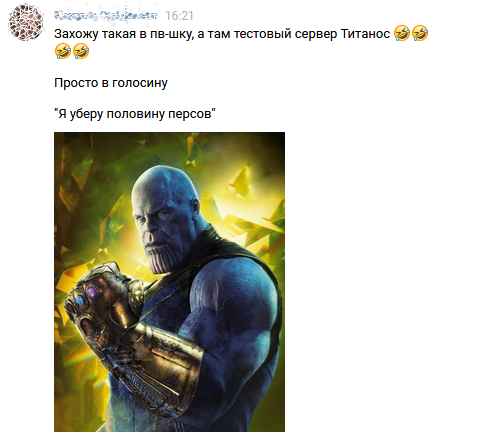The image size is (486, 440).
Task: Click the 16:21 message timestamp
Action: [179, 16]
